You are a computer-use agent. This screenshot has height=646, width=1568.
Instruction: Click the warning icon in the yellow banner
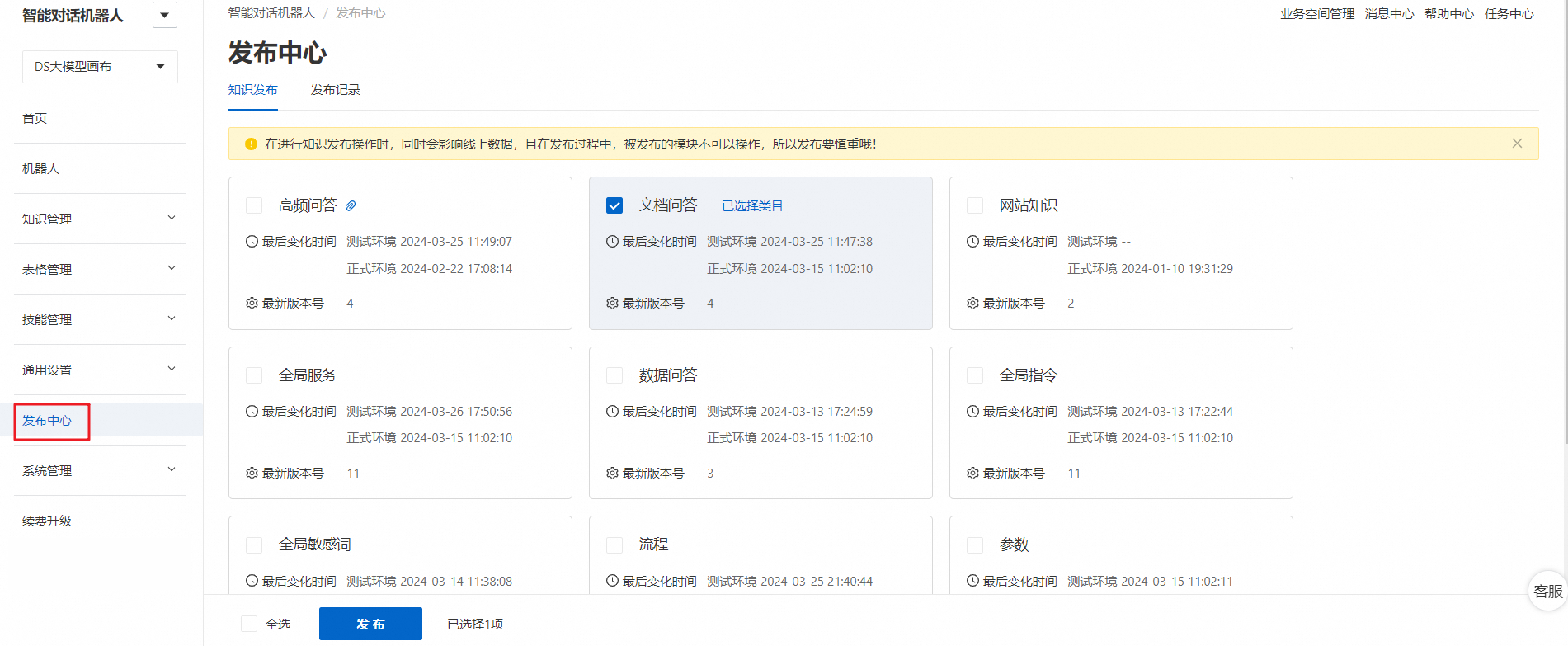(x=251, y=144)
